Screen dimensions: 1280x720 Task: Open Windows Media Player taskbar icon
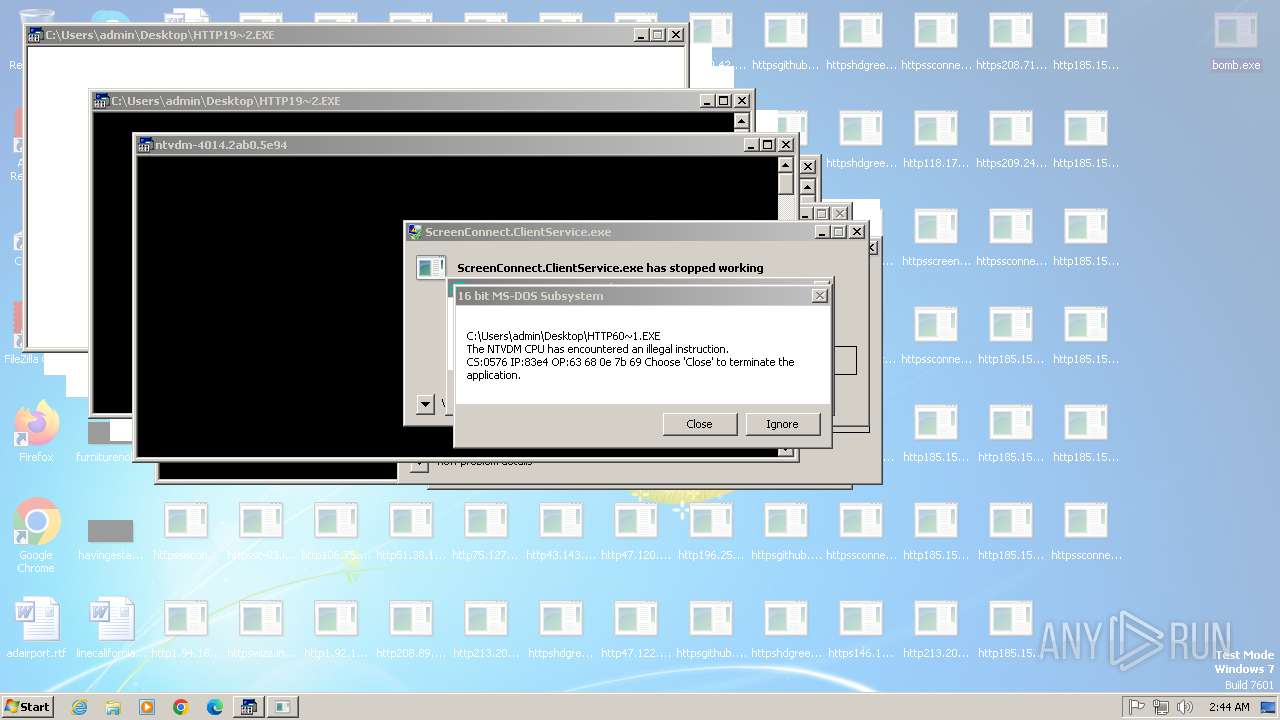[x=147, y=707]
